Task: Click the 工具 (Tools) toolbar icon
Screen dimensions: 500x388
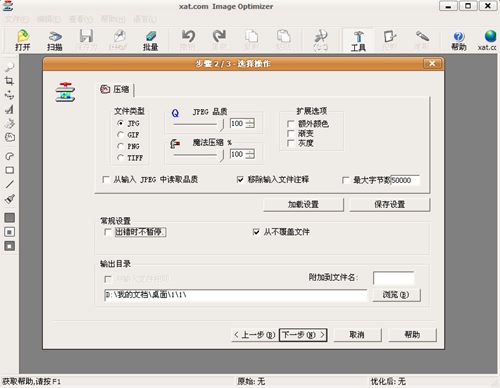Action: click(358, 40)
